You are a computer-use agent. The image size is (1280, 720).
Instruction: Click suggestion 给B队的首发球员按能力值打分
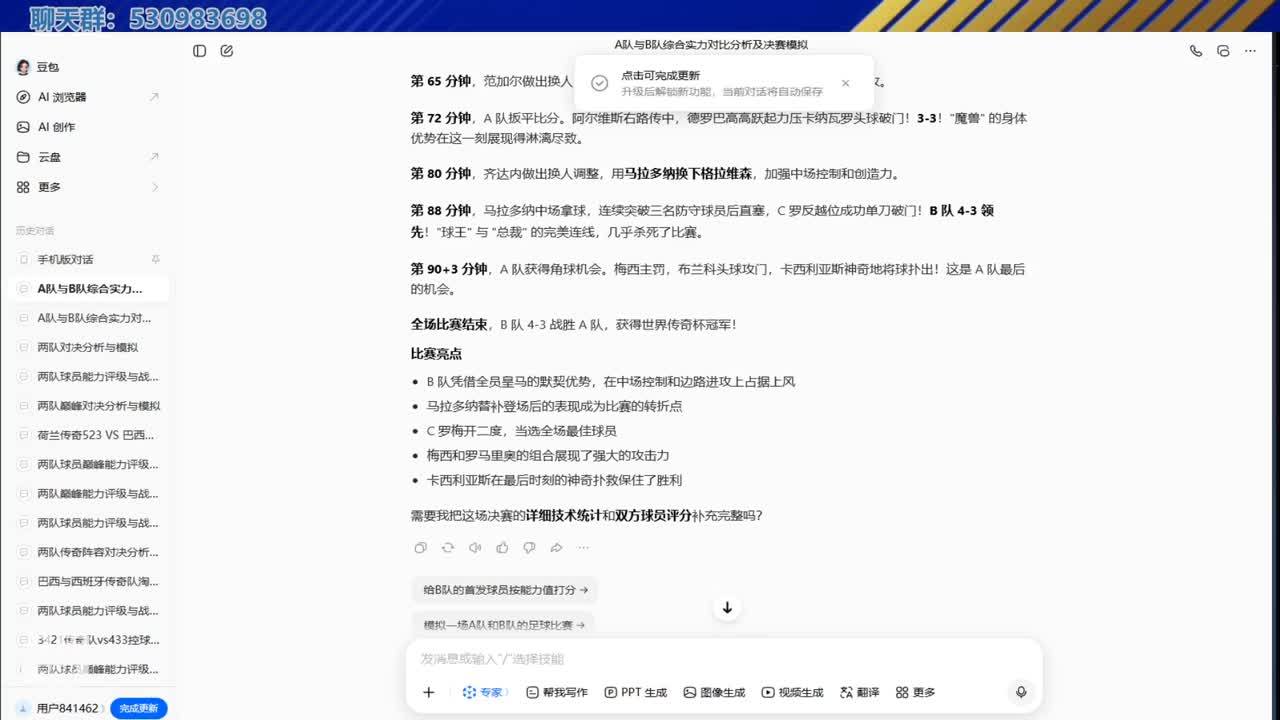click(x=505, y=590)
